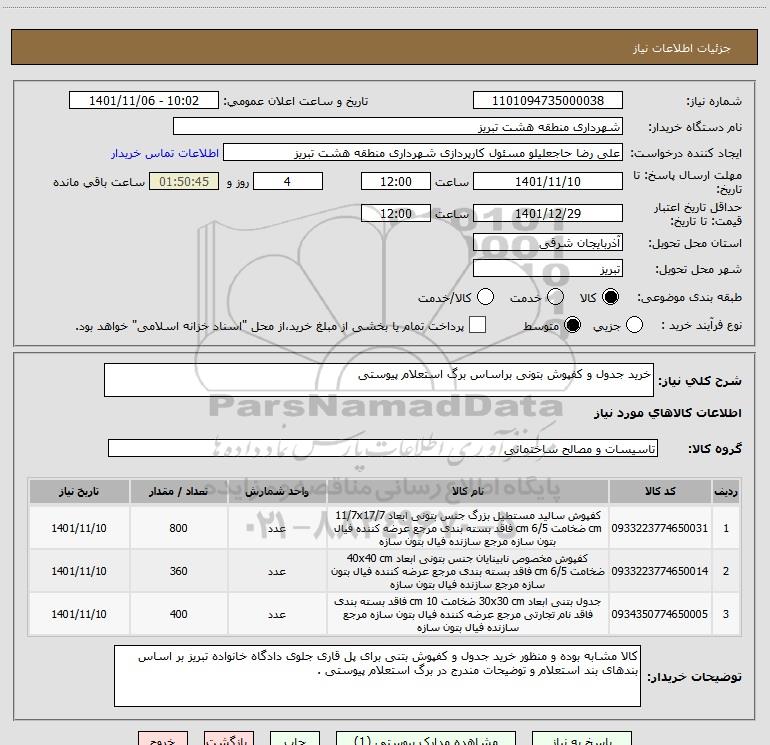Click the goods group field تاسیسات و مصالح ساختمانی

pos(383,448)
